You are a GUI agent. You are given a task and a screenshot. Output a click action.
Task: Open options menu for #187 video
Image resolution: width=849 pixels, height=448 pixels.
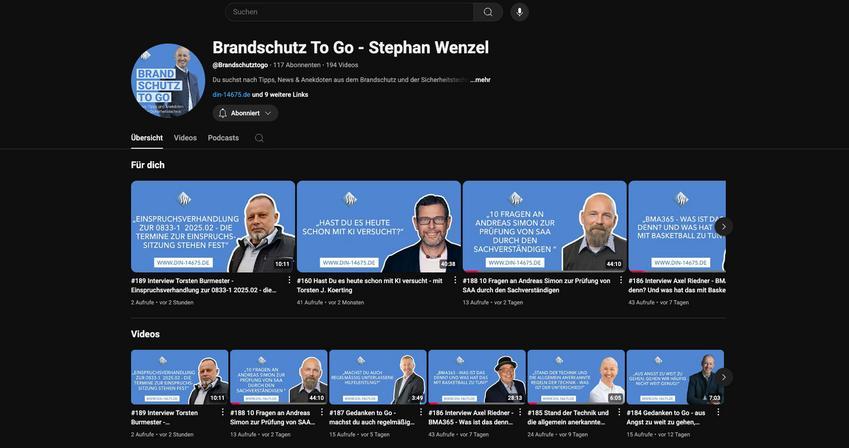coord(421,412)
